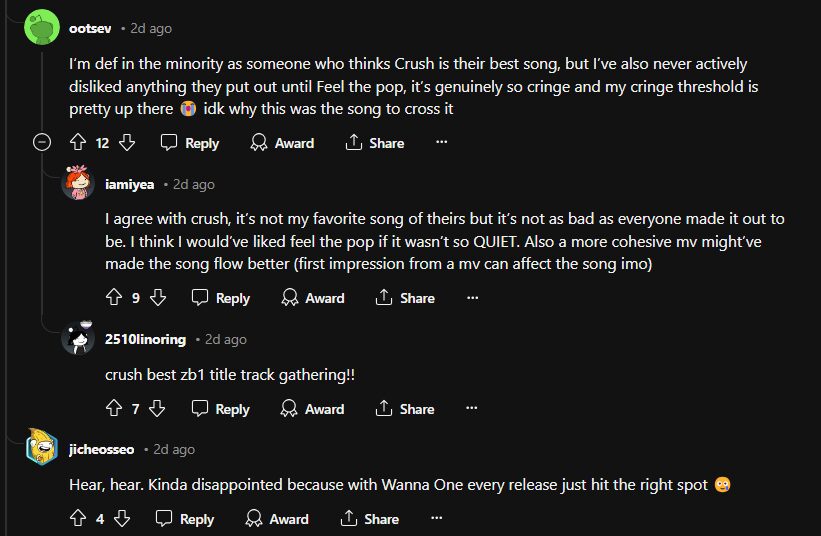Downvote iamiyea's reply

(x=157, y=298)
